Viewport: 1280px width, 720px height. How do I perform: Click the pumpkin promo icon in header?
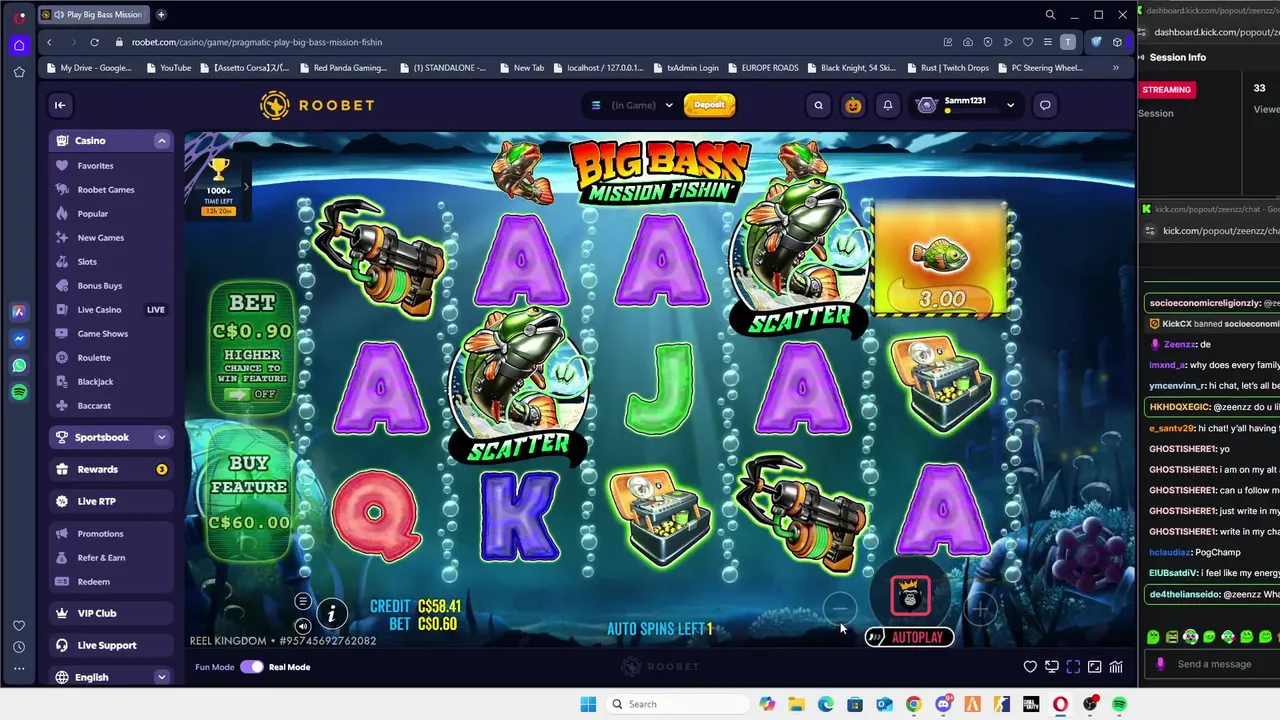point(853,105)
